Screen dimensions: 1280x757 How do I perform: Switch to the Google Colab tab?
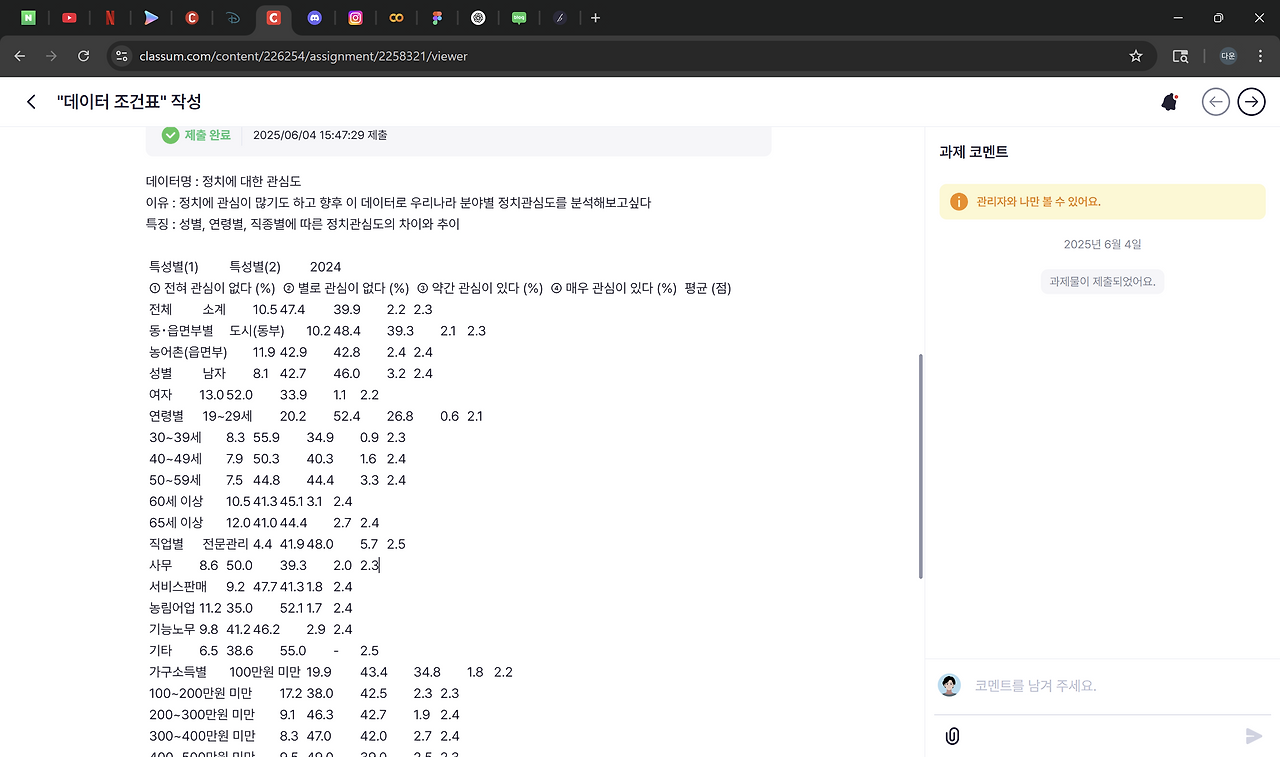pos(397,18)
